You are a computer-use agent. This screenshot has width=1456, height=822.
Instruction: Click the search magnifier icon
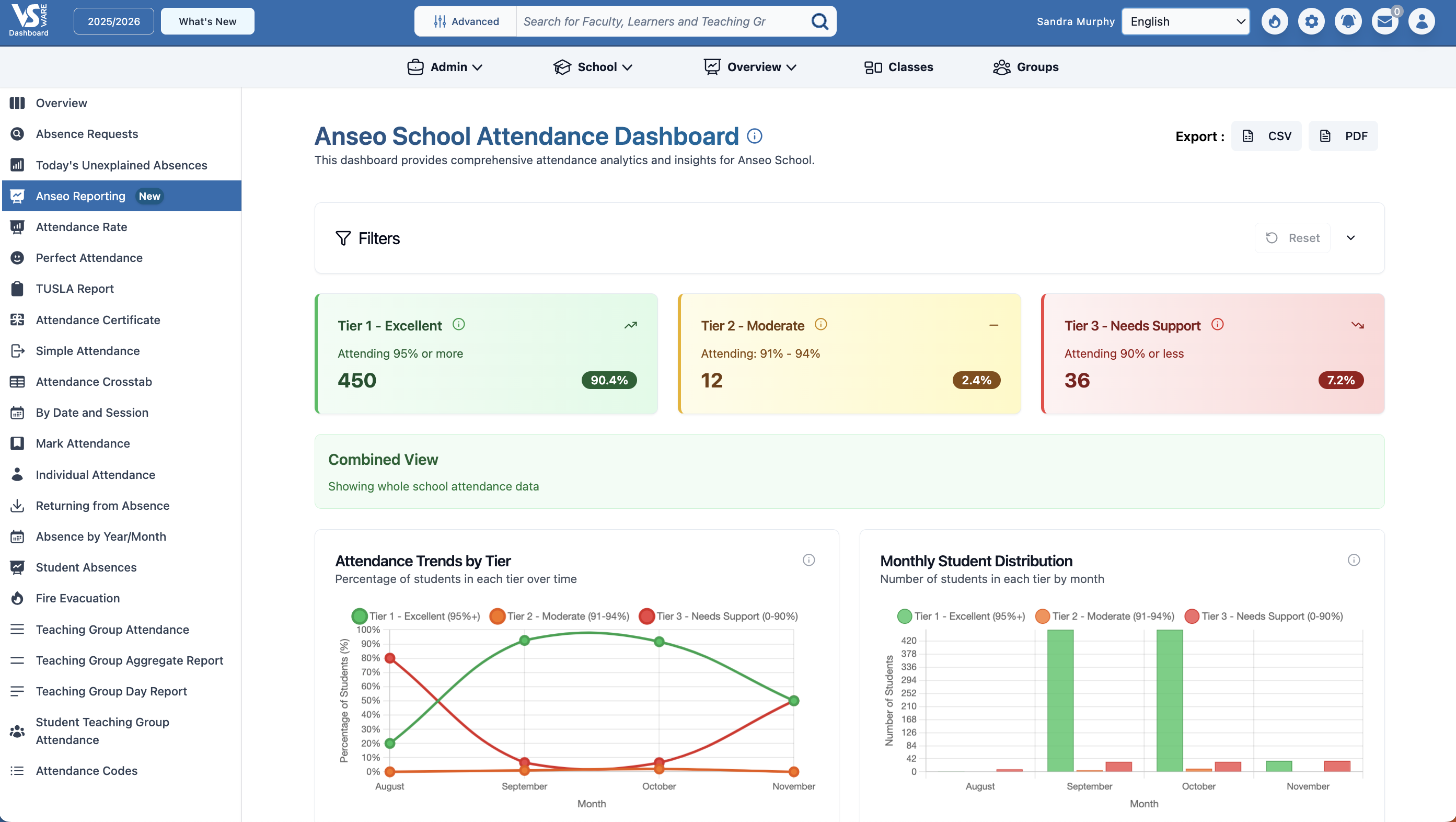coord(819,21)
